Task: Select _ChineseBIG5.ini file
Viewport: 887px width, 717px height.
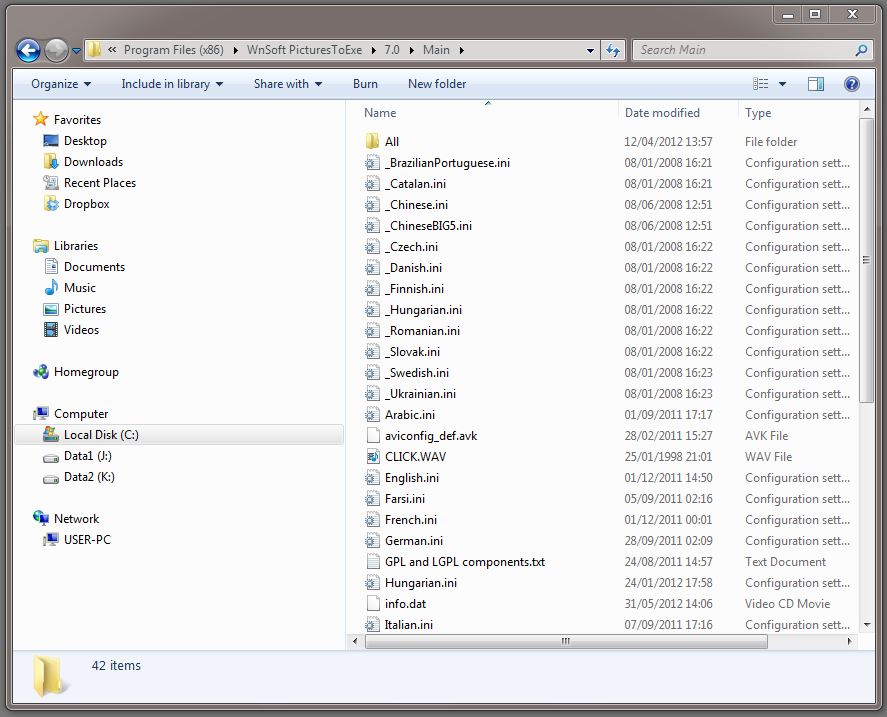Action: pyautogui.click(x=428, y=226)
